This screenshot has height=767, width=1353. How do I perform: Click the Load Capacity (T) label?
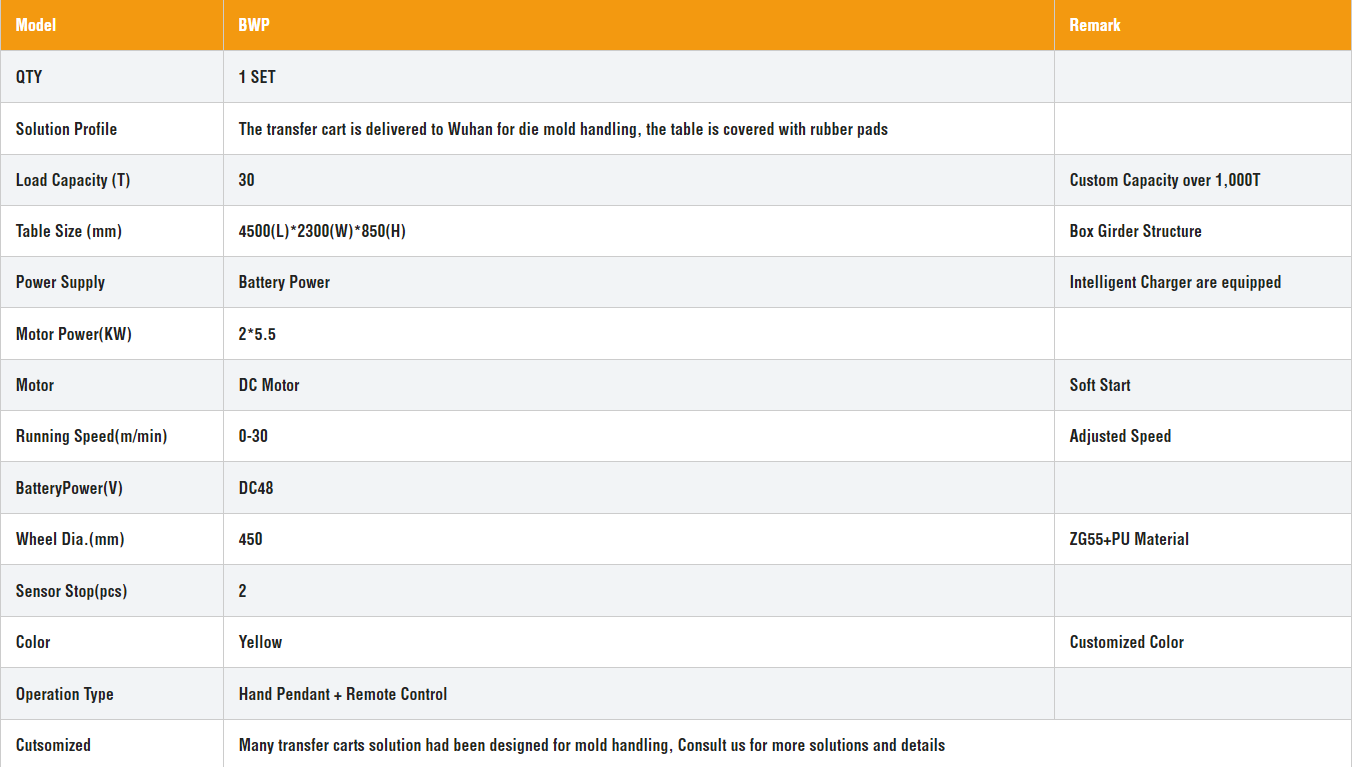[73, 180]
